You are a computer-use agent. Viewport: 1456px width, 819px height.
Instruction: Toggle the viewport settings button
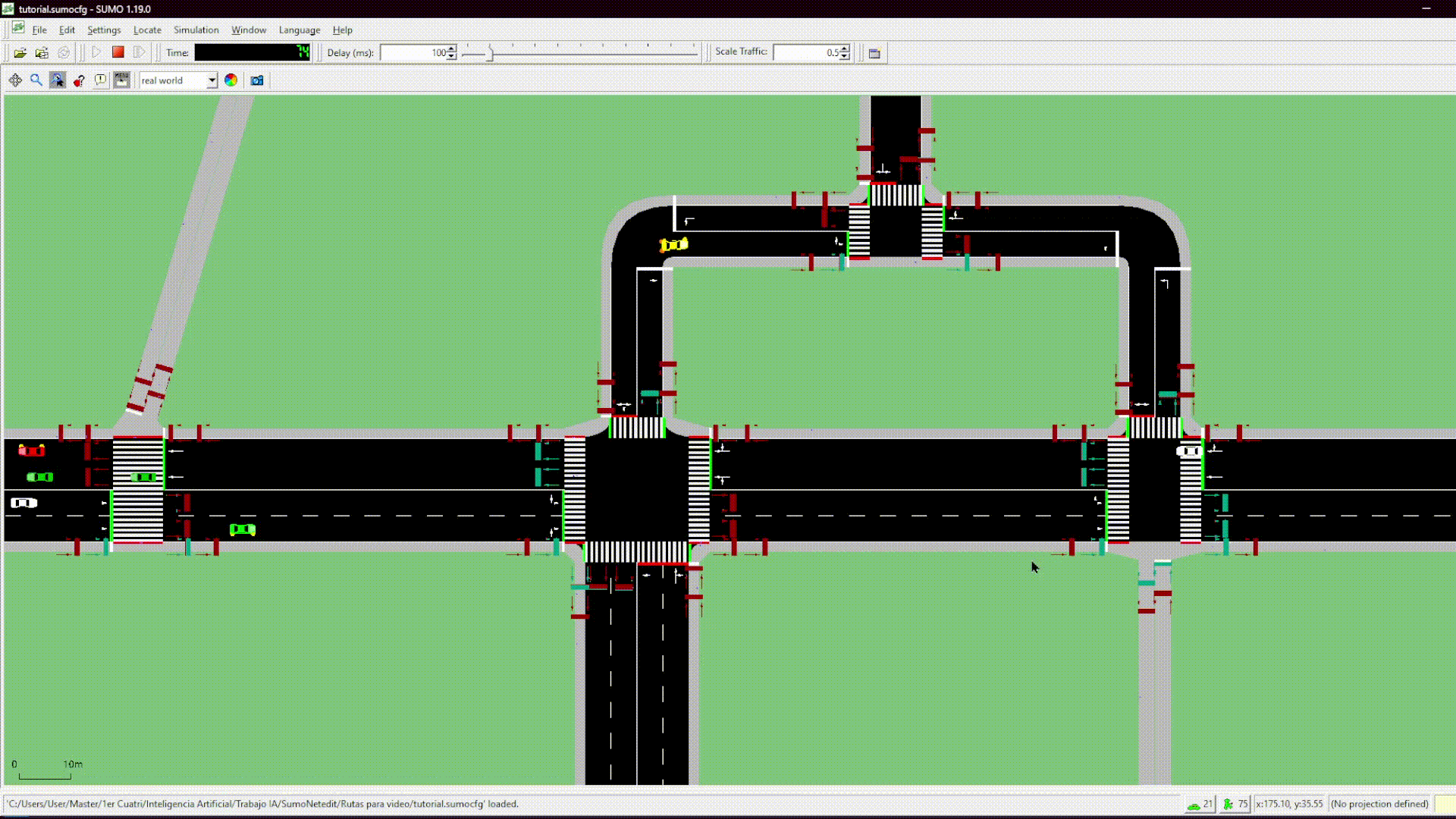(x=121, y=80)
